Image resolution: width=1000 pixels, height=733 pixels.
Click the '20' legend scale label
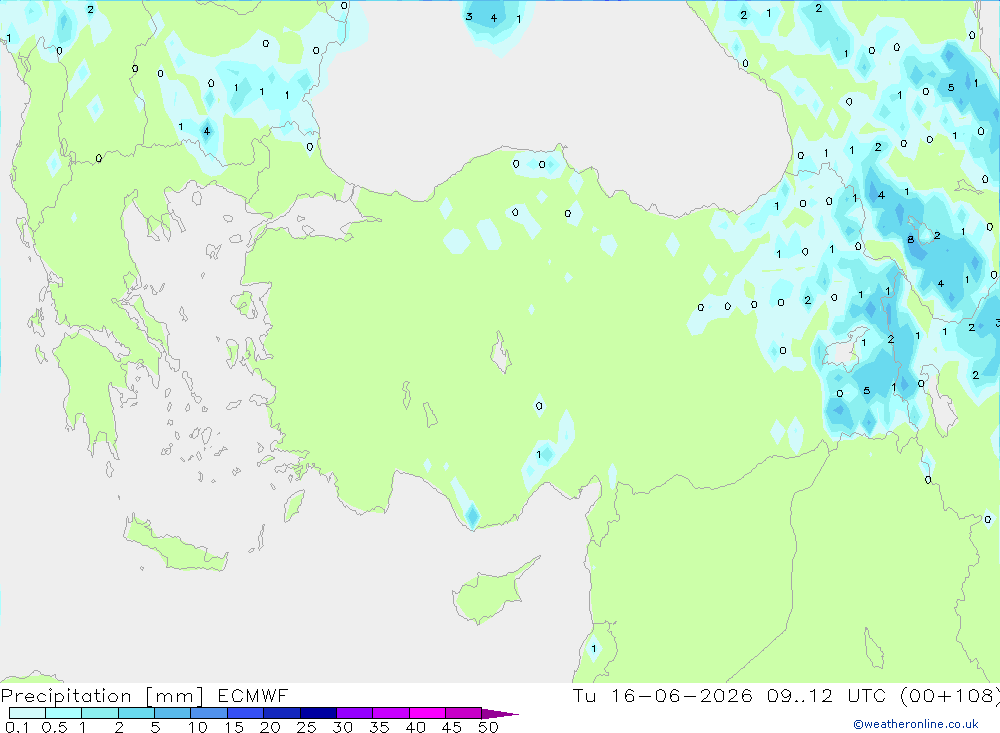(270, 727)
